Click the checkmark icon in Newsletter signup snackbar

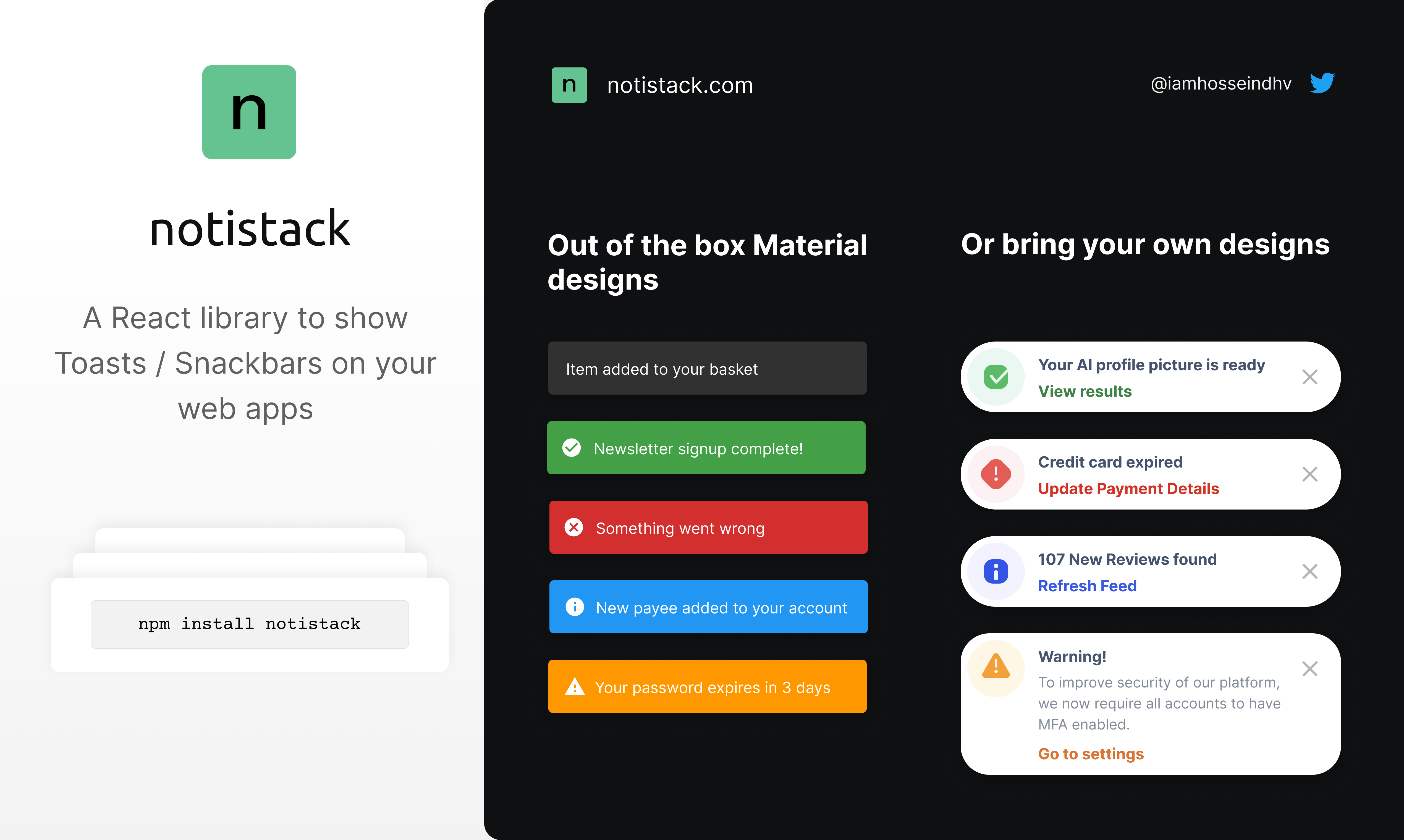click(572, 448)
